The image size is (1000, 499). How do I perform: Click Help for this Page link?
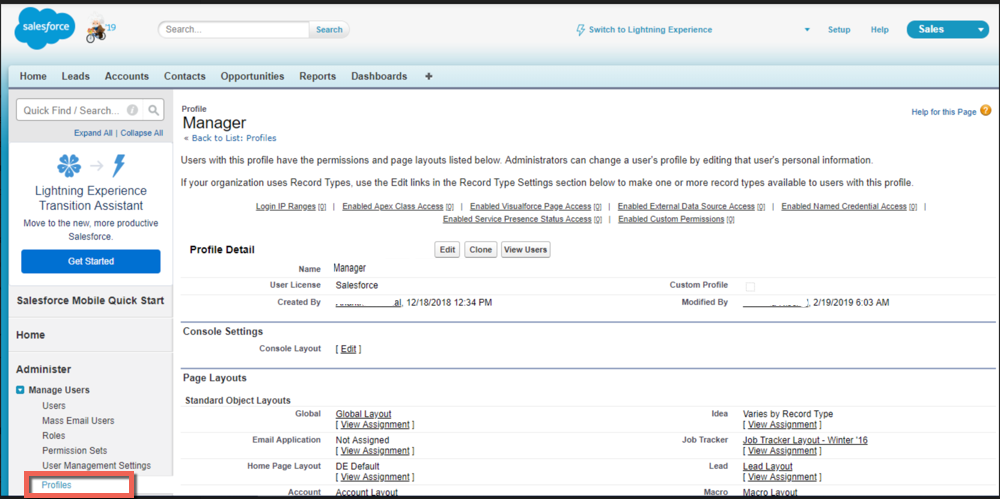pos(944,112)
